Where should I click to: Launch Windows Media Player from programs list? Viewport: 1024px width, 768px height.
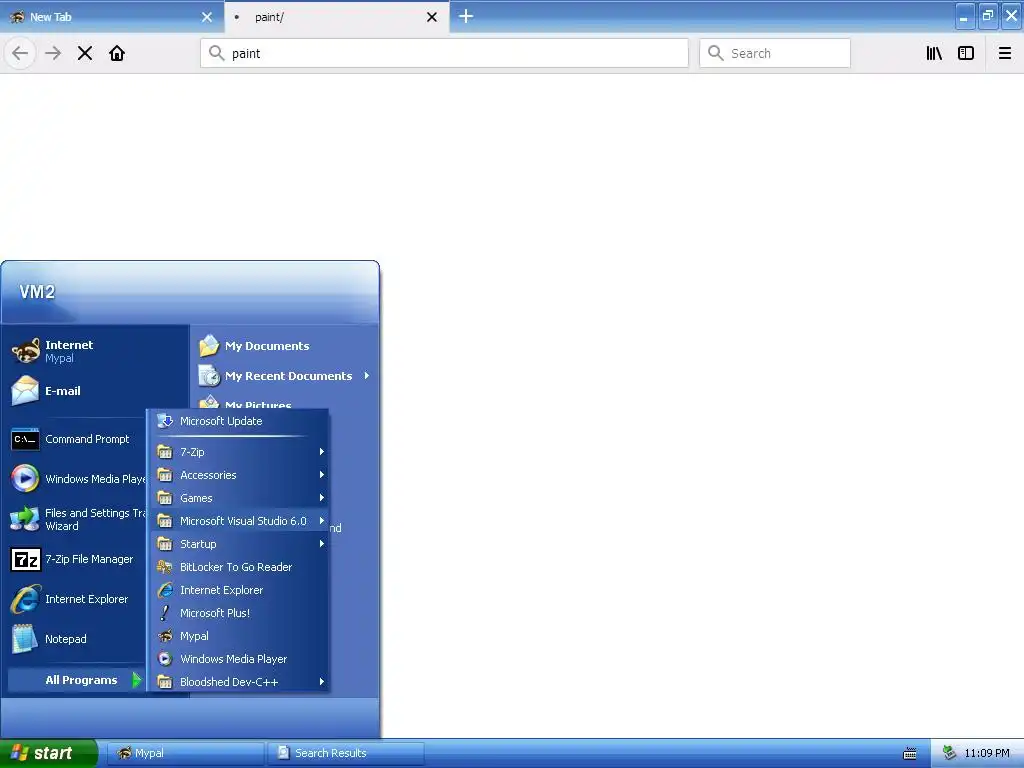(238, 659)
